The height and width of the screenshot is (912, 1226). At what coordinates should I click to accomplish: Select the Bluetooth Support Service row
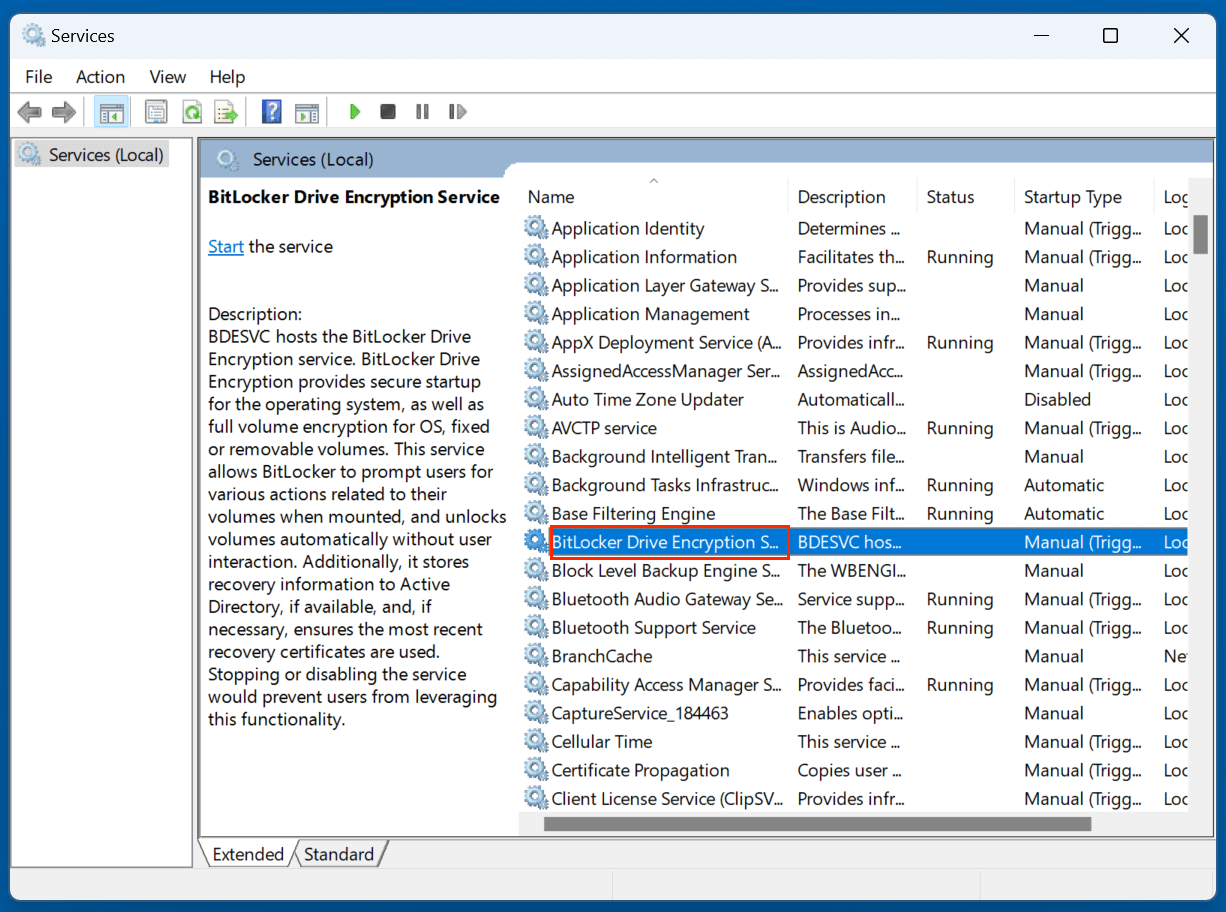coord(654,627)
